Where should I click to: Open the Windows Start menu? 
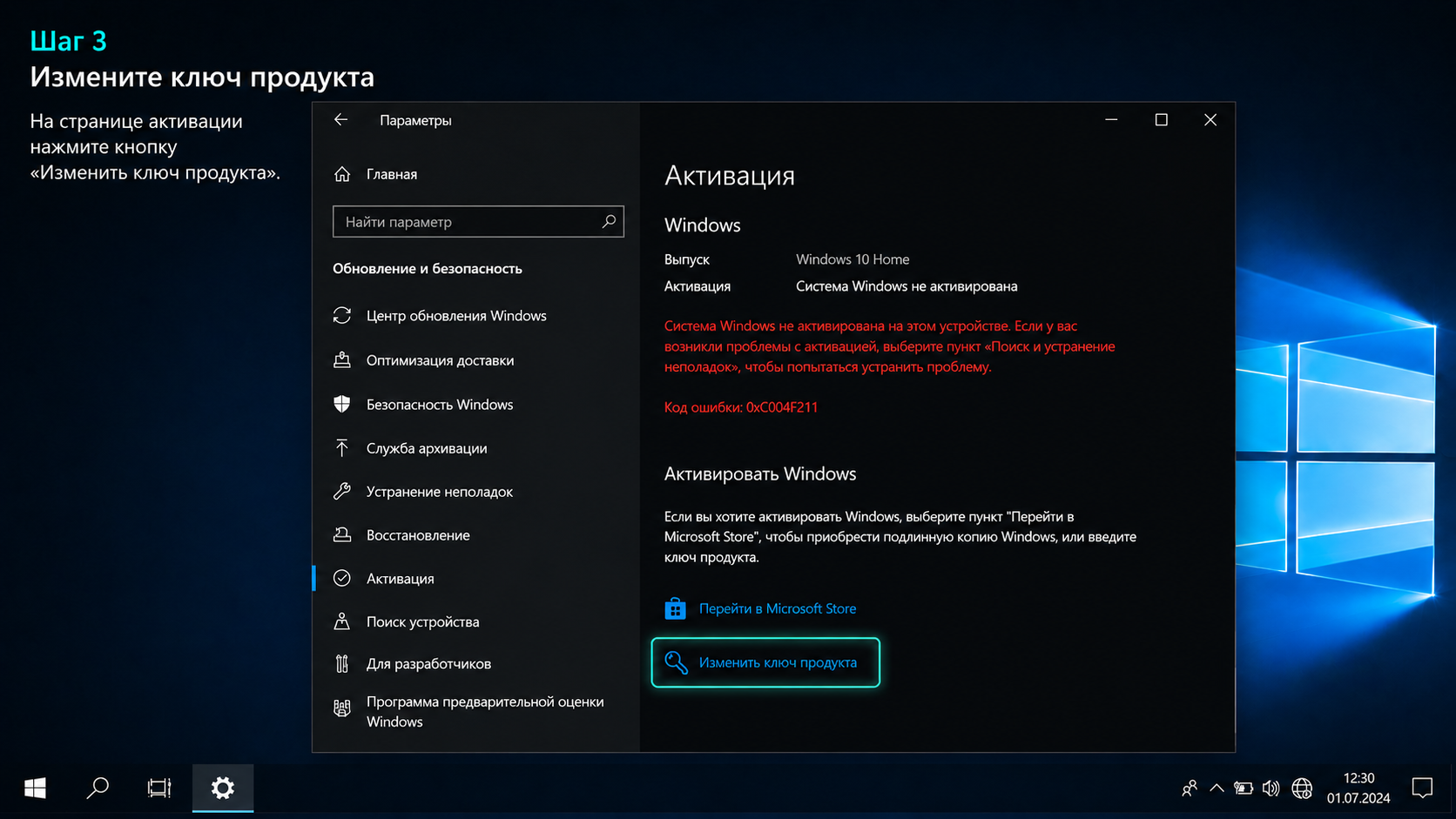35,789
